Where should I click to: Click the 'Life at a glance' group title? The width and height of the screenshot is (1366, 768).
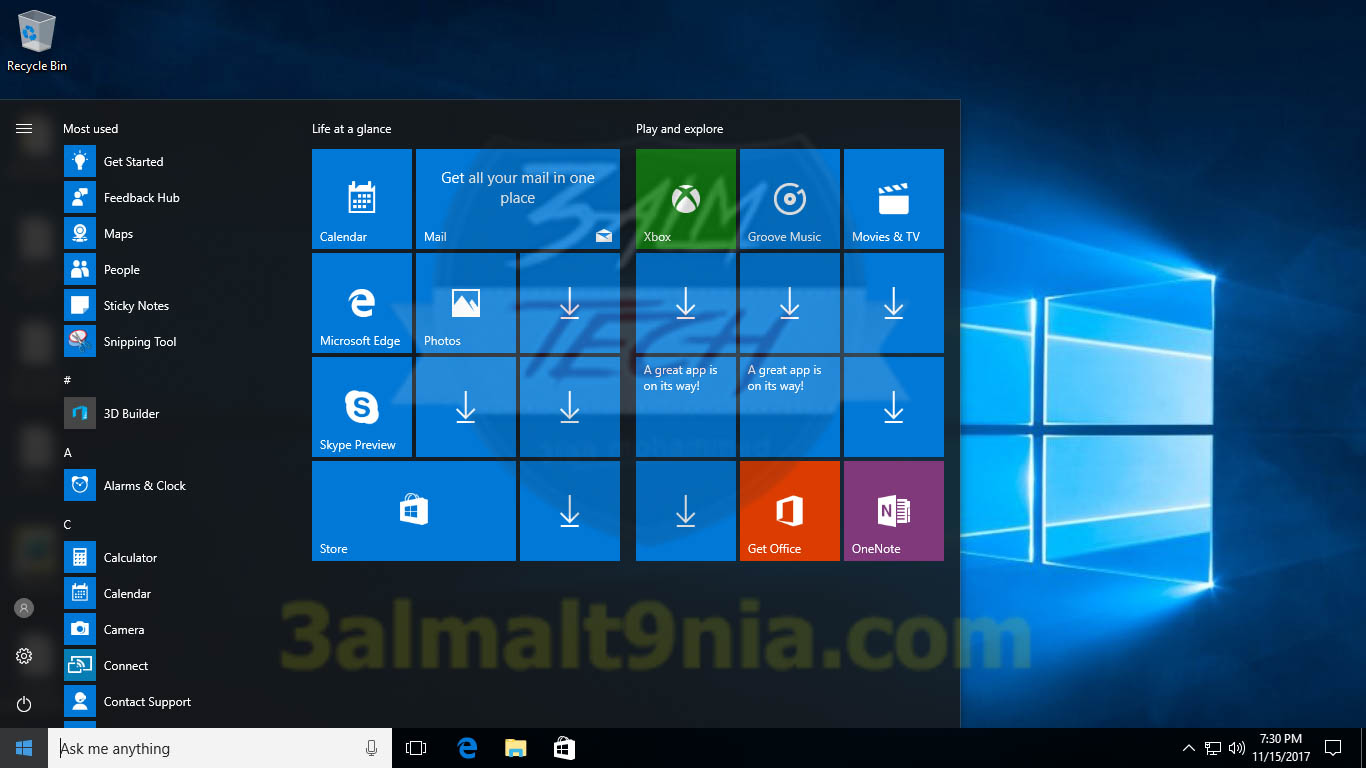[352, 129]
